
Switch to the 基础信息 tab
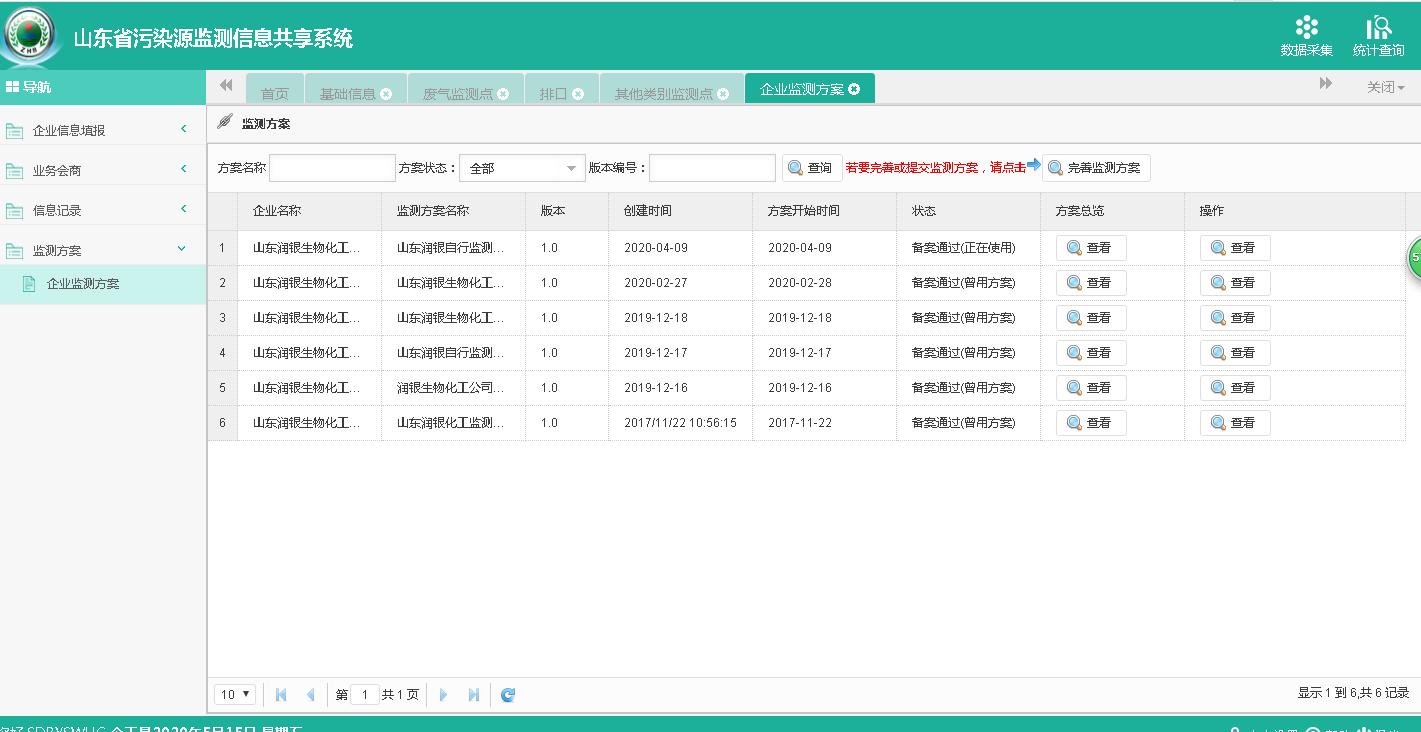[x=347, y=94]
